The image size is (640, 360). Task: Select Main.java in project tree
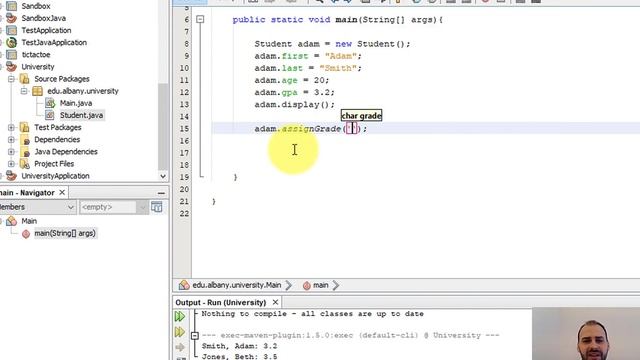[x=76, y=103]
